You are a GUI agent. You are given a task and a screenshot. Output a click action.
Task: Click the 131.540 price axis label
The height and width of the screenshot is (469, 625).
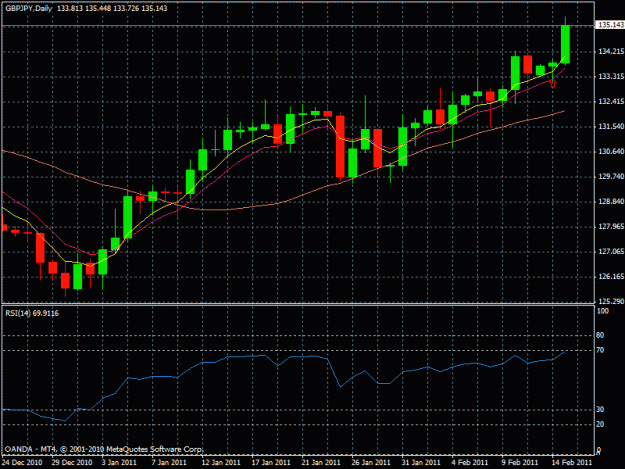611,127
